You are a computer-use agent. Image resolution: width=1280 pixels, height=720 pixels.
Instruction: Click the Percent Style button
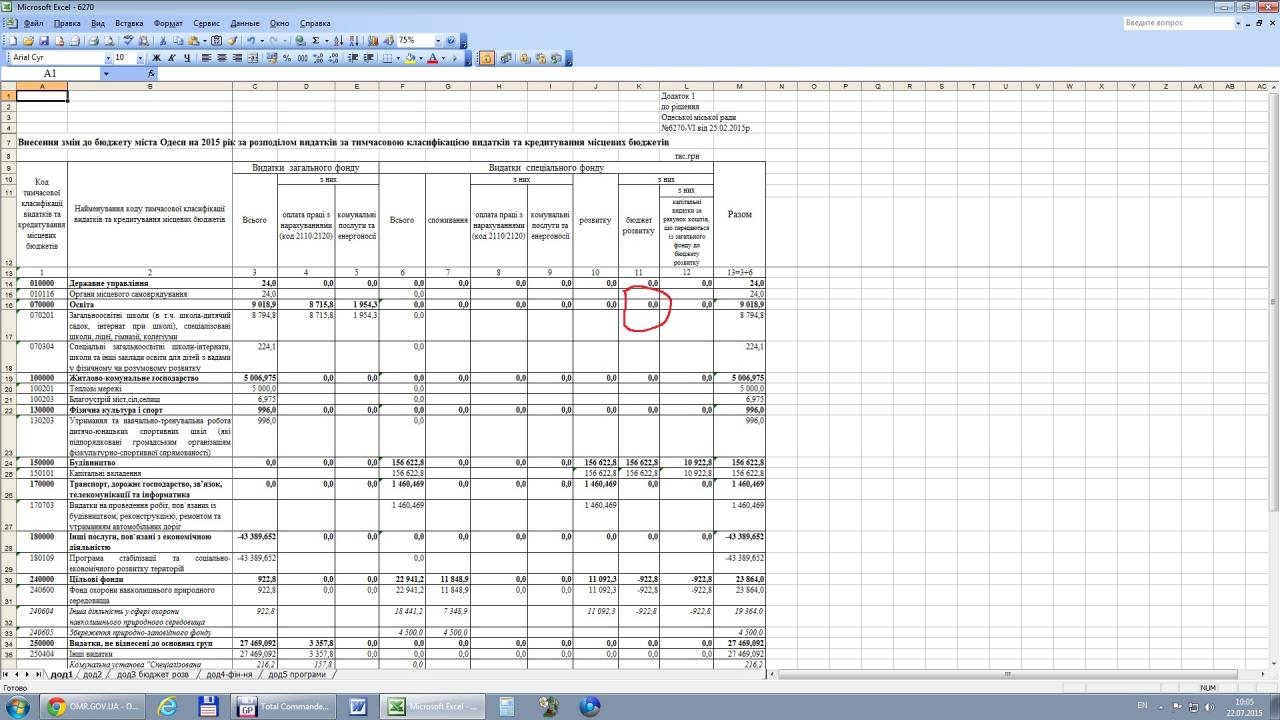pyautogui.click(x=288, y=58)
